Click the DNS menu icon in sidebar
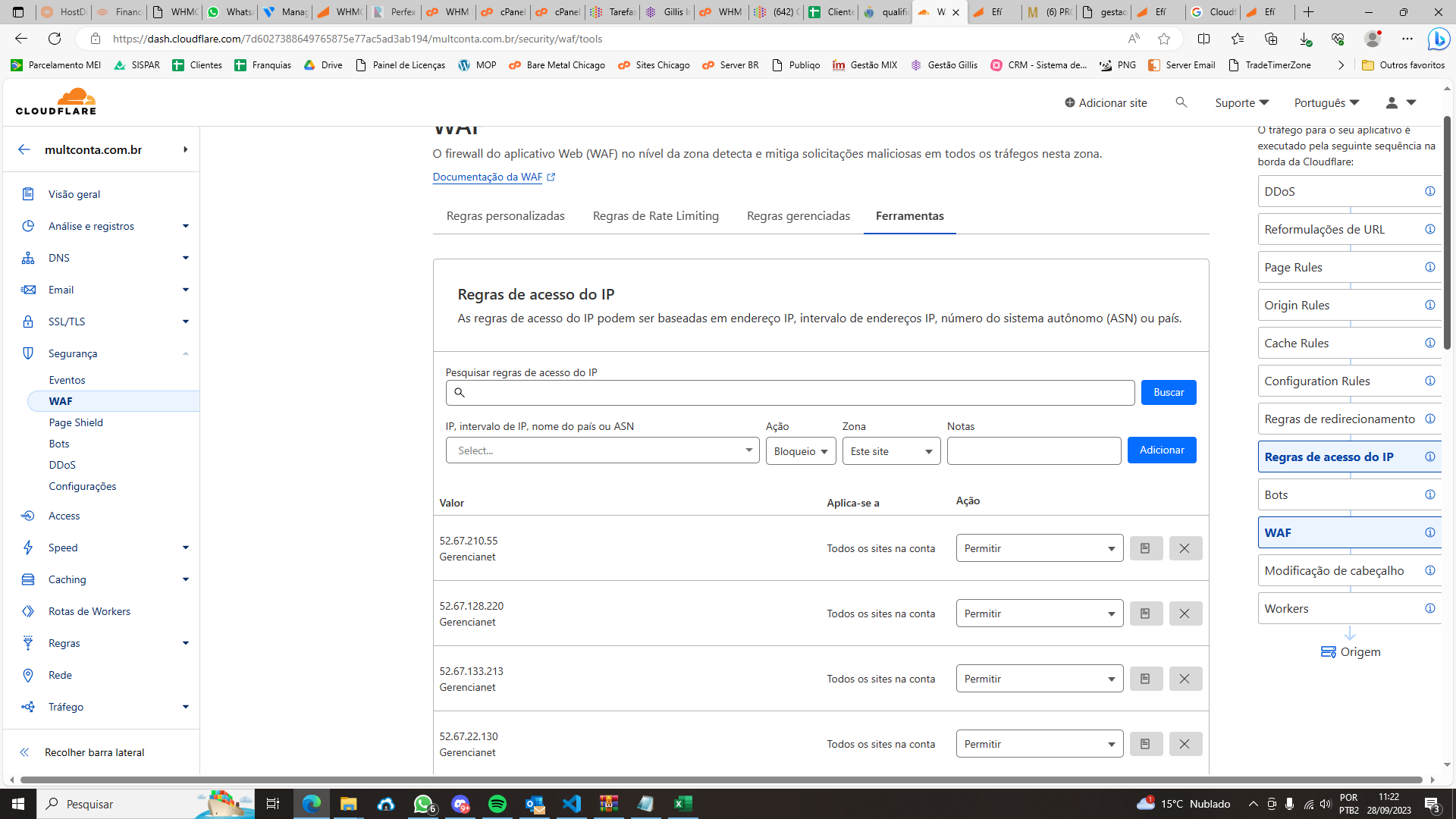 point(27,258)
